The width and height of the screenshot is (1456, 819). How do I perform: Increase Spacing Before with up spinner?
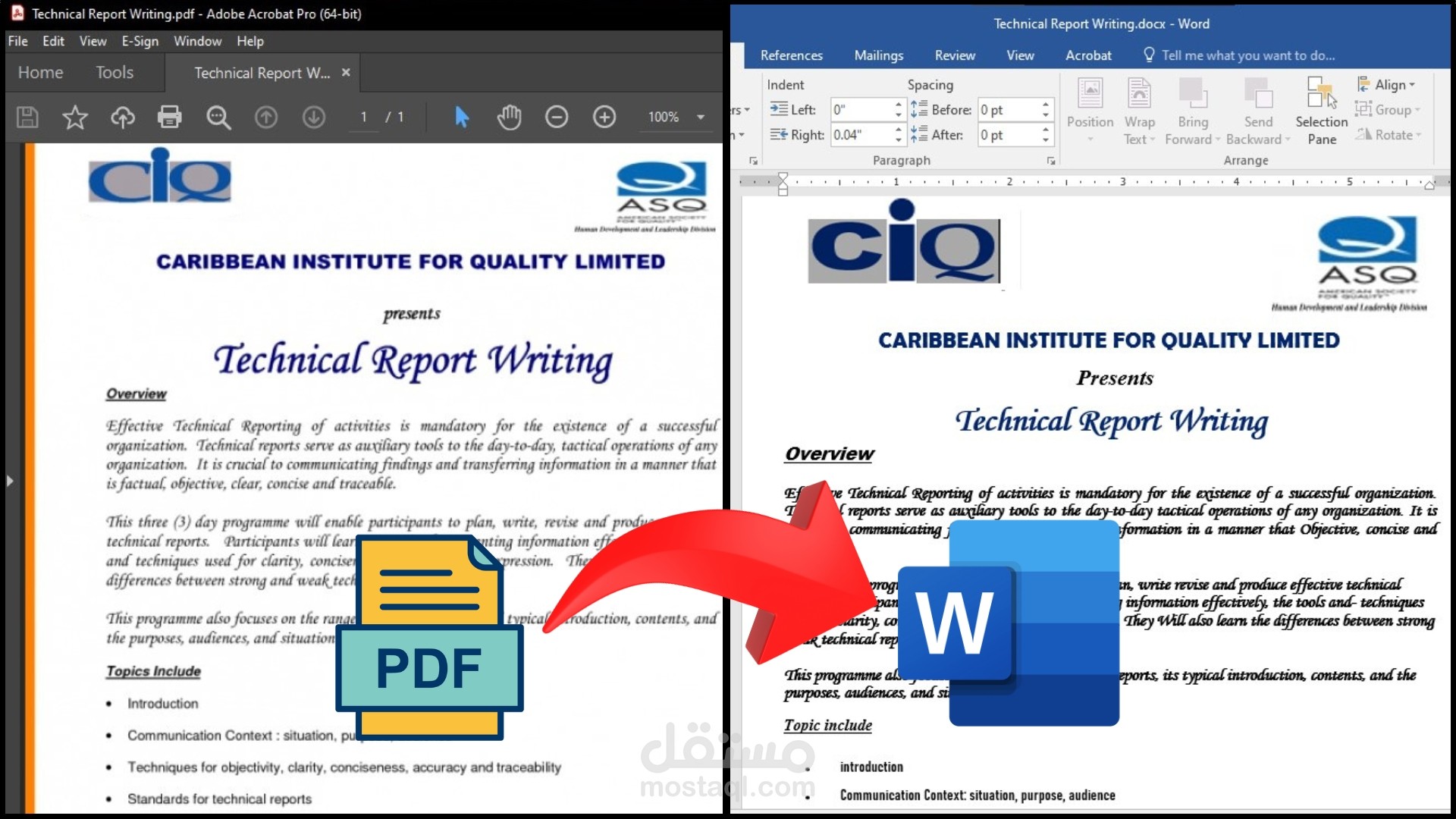tap(1046, 105)
